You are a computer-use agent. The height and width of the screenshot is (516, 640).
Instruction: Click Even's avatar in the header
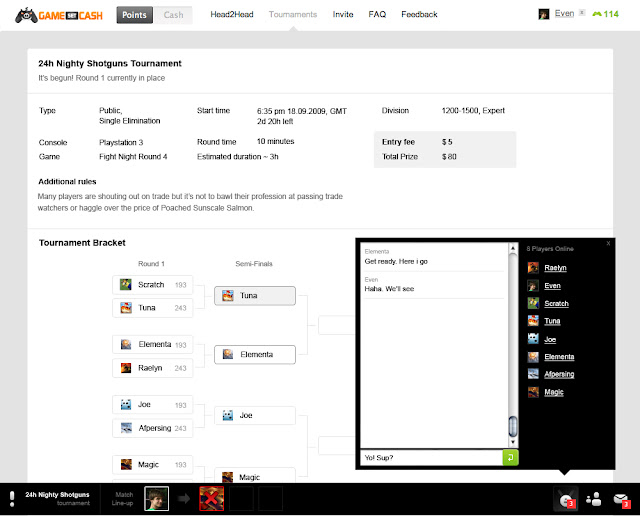(544, 14)
